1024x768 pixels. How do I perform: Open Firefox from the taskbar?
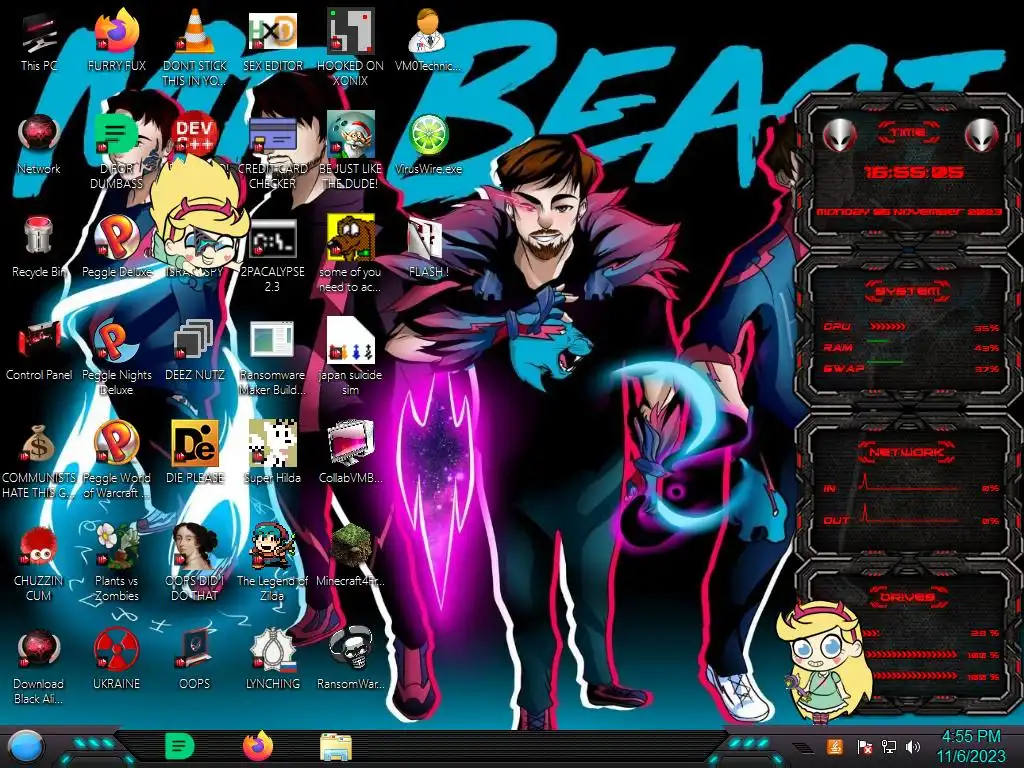[x=258, y=746]
